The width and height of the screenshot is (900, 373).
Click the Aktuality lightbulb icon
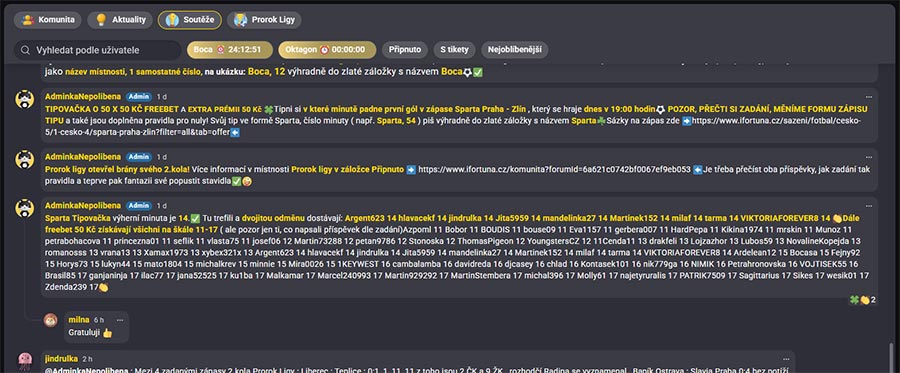(101, 20)
